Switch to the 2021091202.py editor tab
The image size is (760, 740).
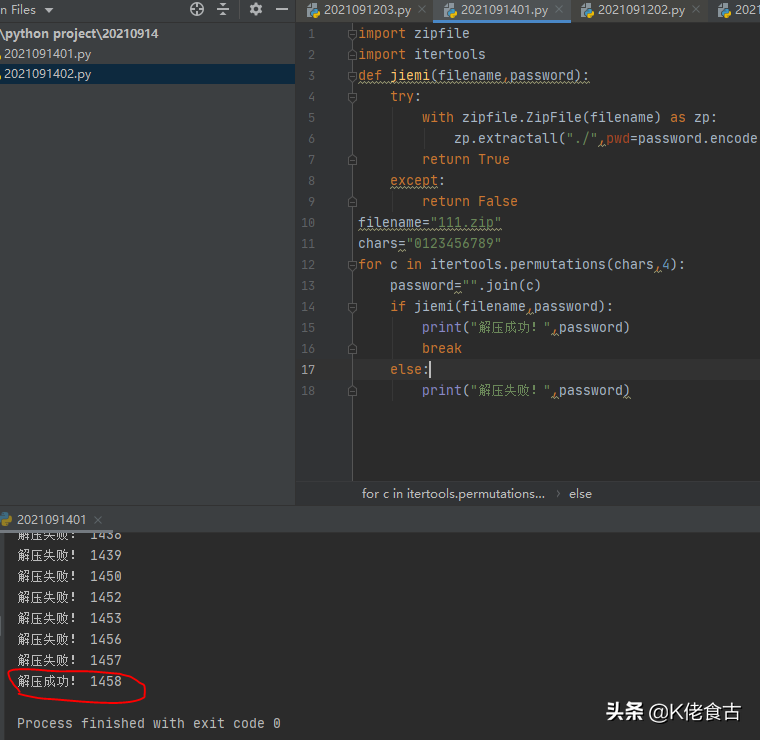641,11
